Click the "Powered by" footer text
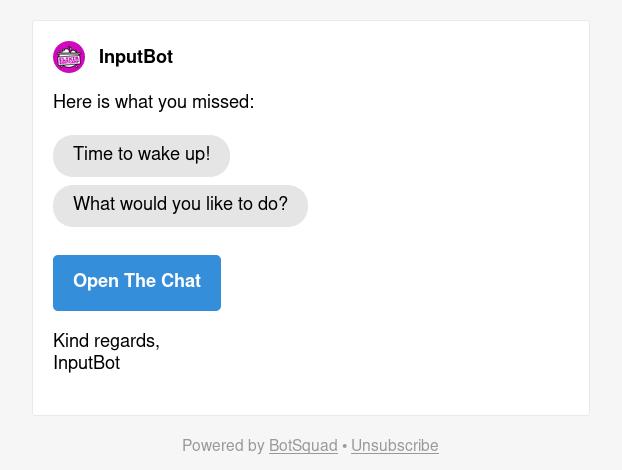 tap(223, 446)
